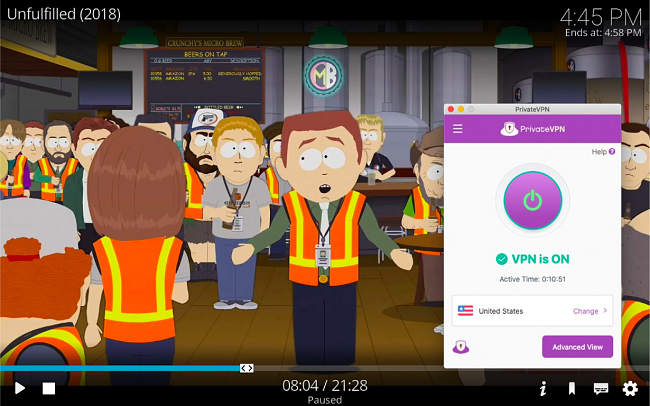Minimize PrivateVPN window with yellow button
Viewport: 650px width, 406px height.
[461, 109]
